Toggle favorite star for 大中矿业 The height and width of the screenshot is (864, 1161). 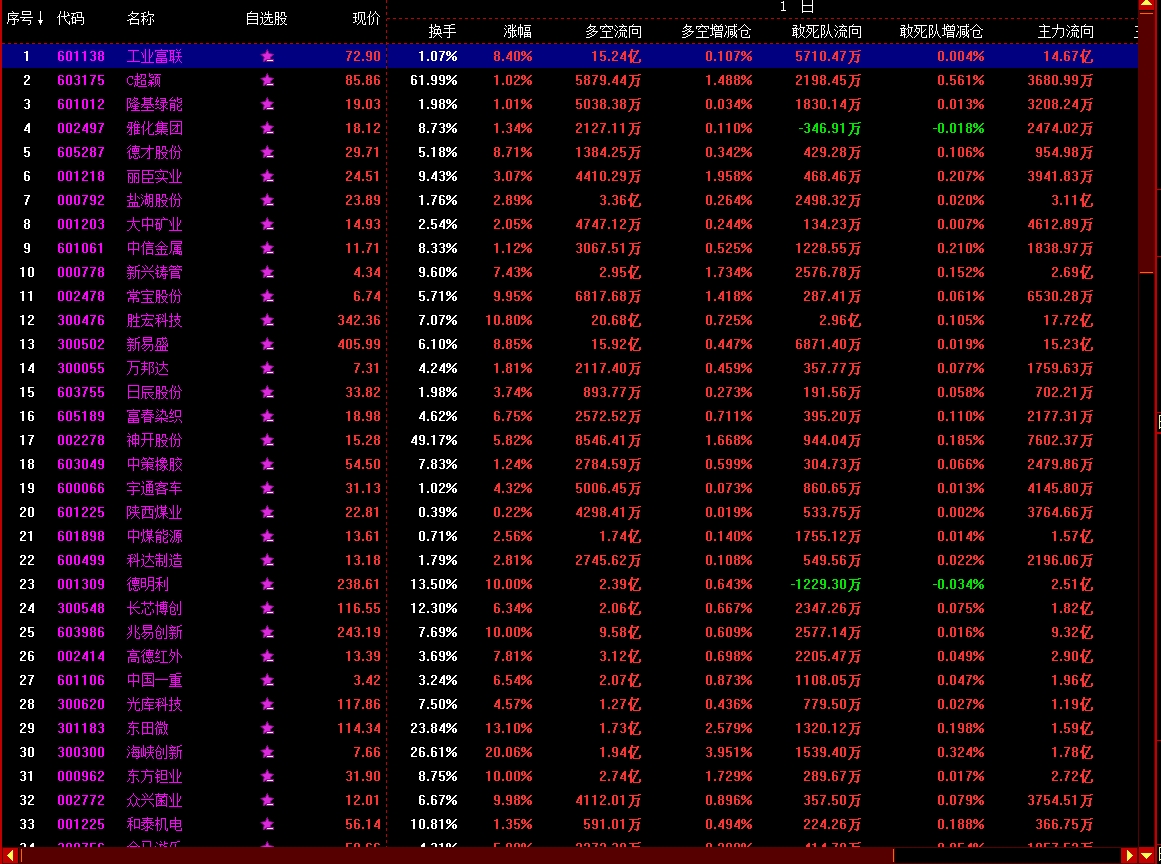pyautogui.click(x=267, y=224)
